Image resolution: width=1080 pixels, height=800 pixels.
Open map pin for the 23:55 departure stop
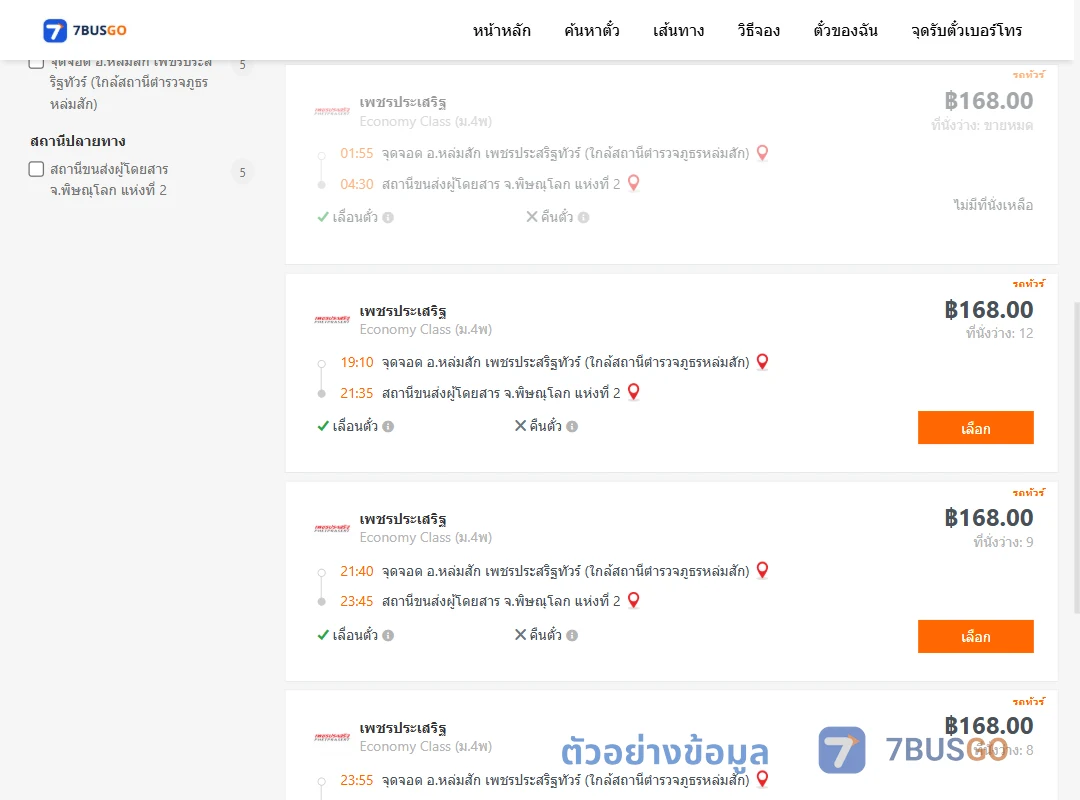(x=762, y=779)
